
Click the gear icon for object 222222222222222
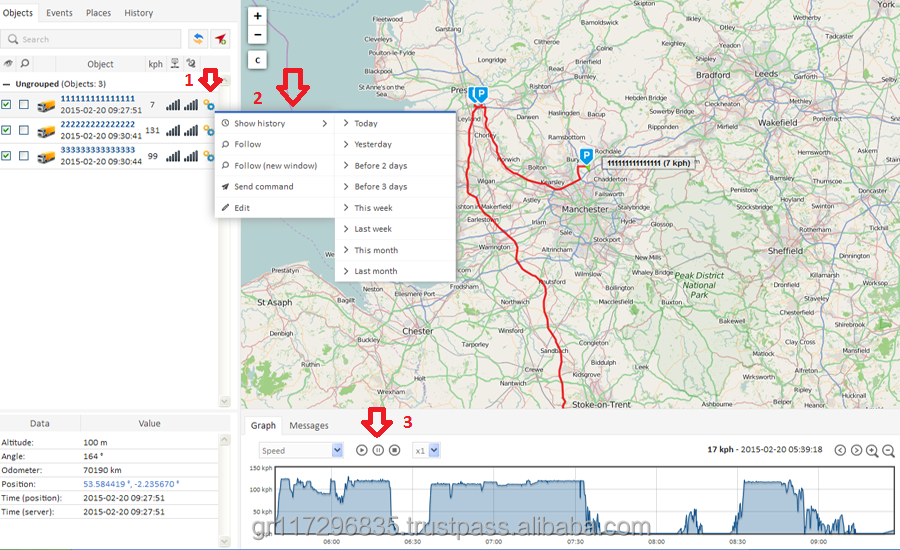(x=208, y=130)
